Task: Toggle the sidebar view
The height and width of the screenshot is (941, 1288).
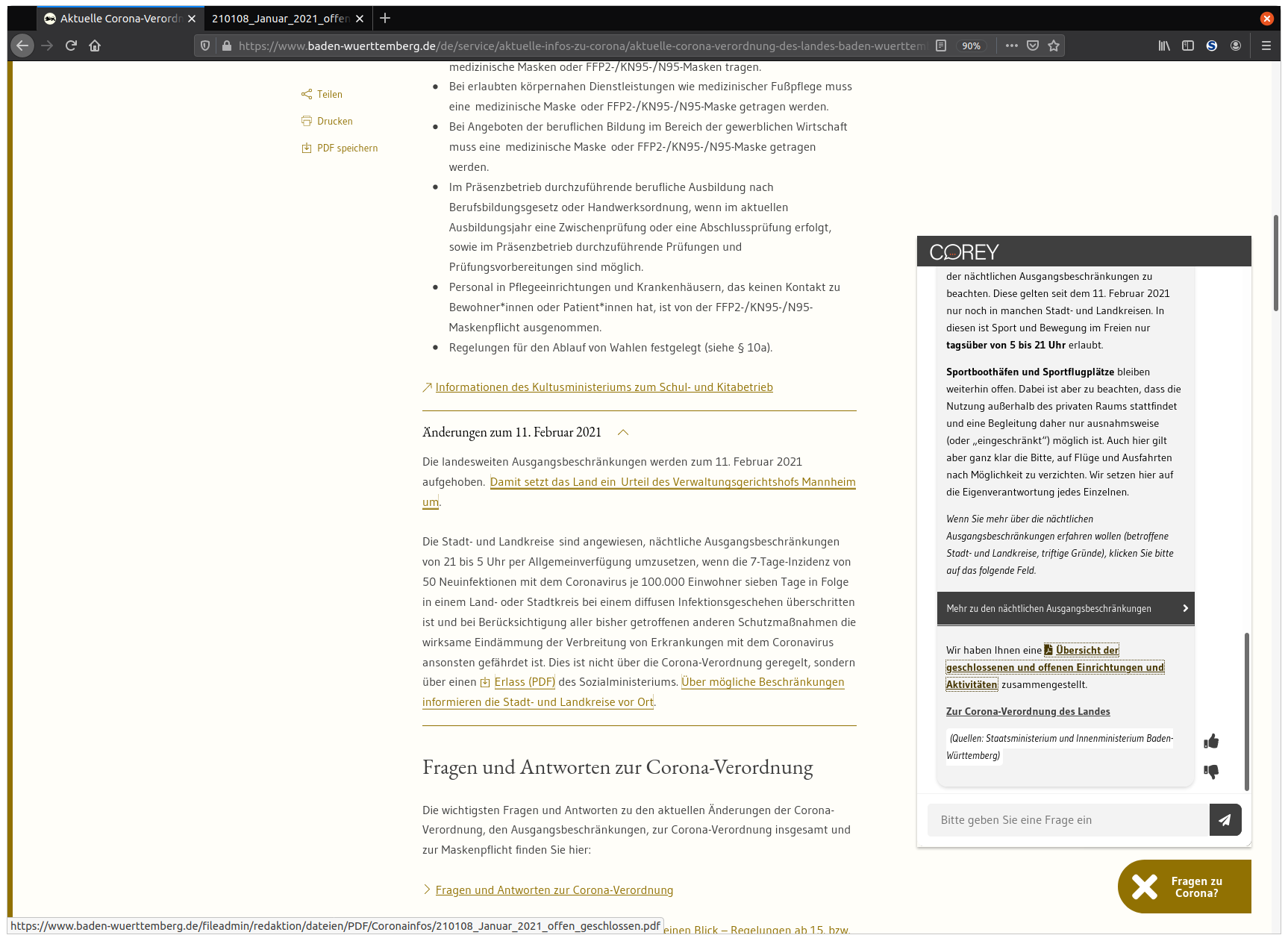Action: [1188, 46]
